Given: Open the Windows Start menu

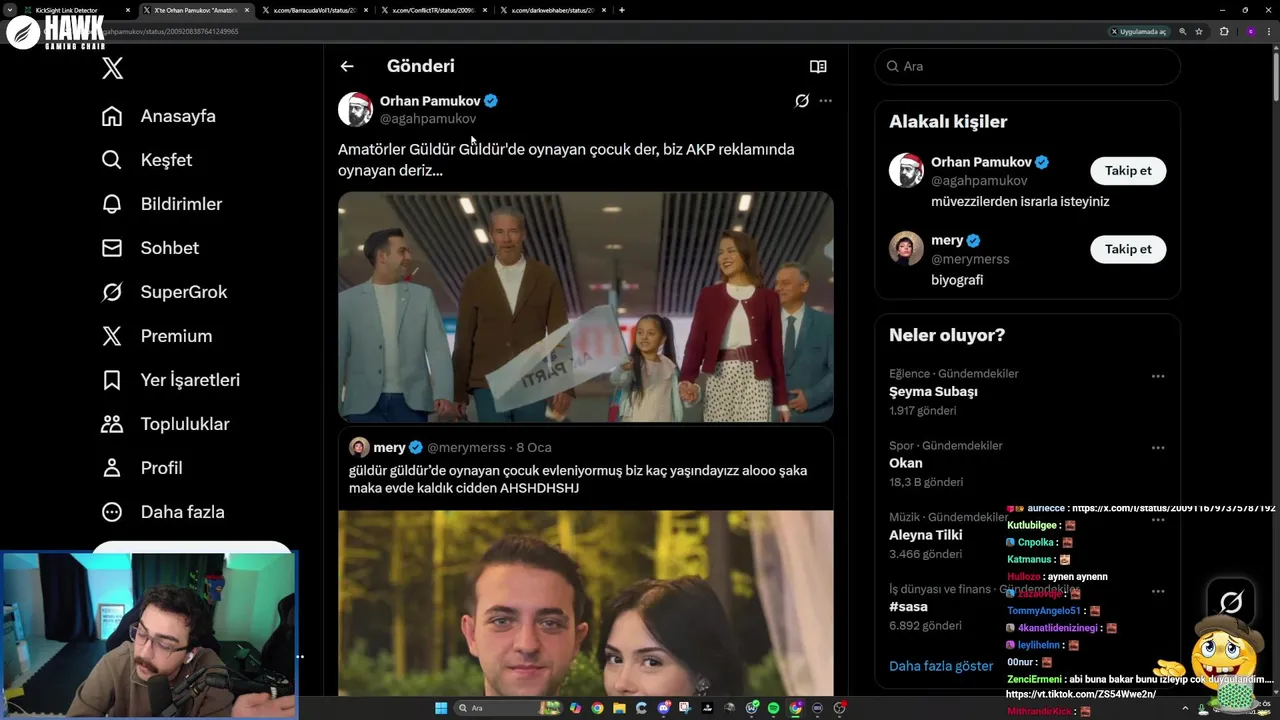Looking at the screenshot, I should (x=441, y=708).
